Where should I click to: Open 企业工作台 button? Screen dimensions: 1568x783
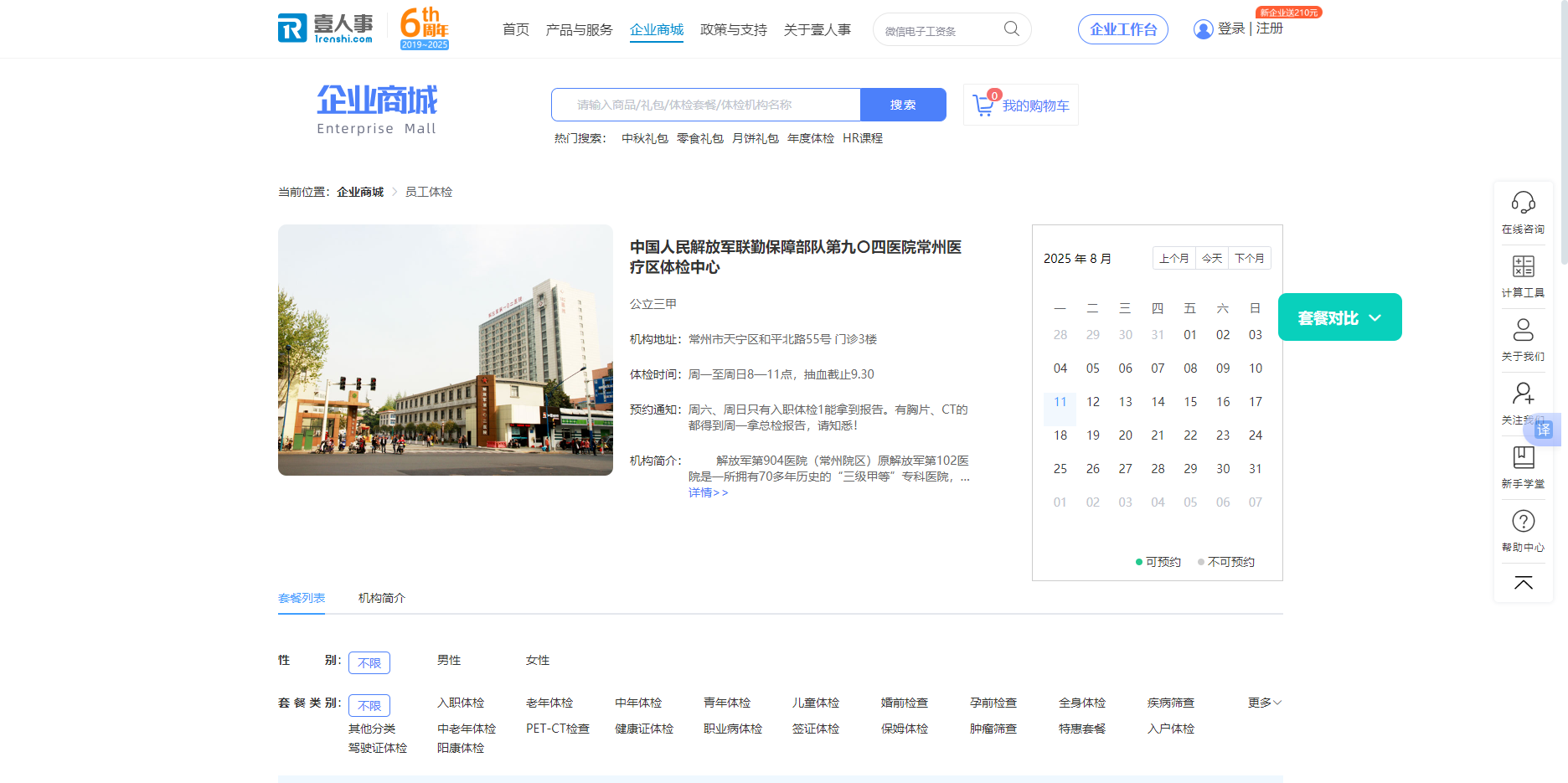click(1123, 29)
